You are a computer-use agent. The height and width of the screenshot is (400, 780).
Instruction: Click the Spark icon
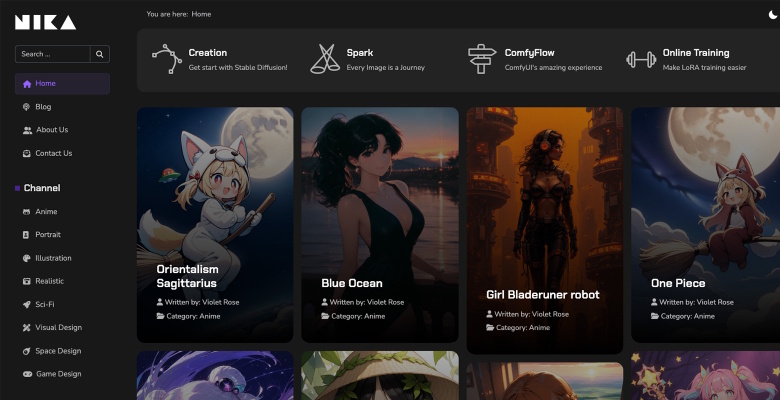[325, 59]
